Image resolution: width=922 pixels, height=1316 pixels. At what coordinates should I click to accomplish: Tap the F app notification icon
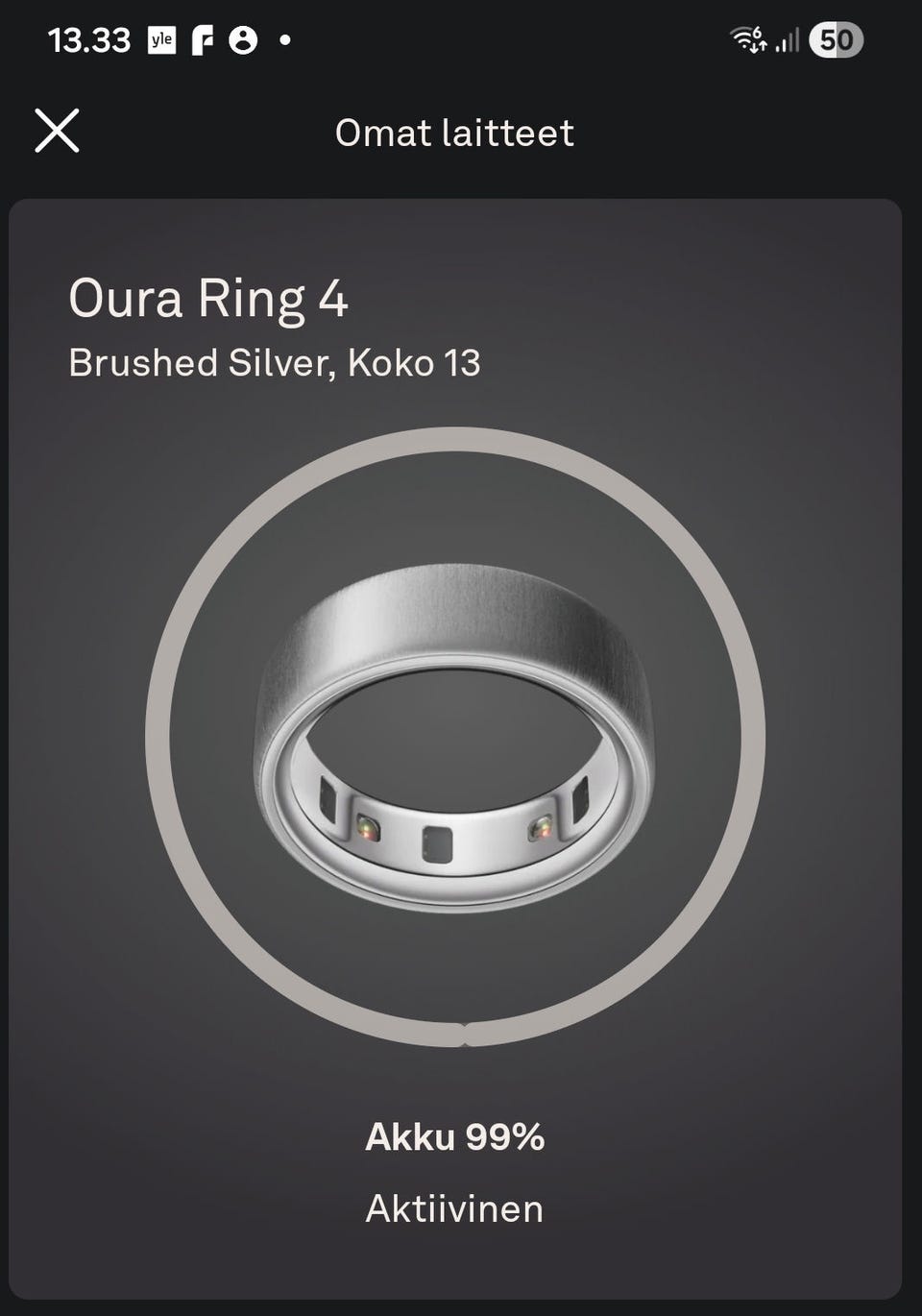click(202, 40)
